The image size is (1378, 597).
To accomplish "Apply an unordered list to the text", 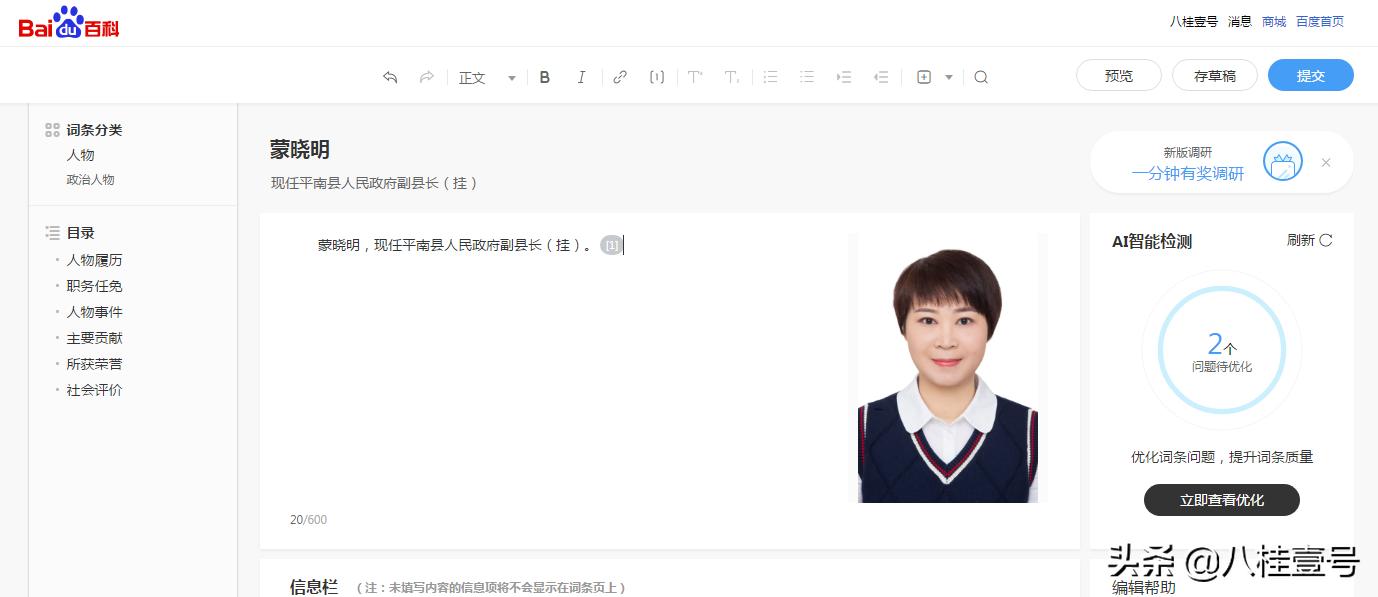I will [x=770, y=76].
